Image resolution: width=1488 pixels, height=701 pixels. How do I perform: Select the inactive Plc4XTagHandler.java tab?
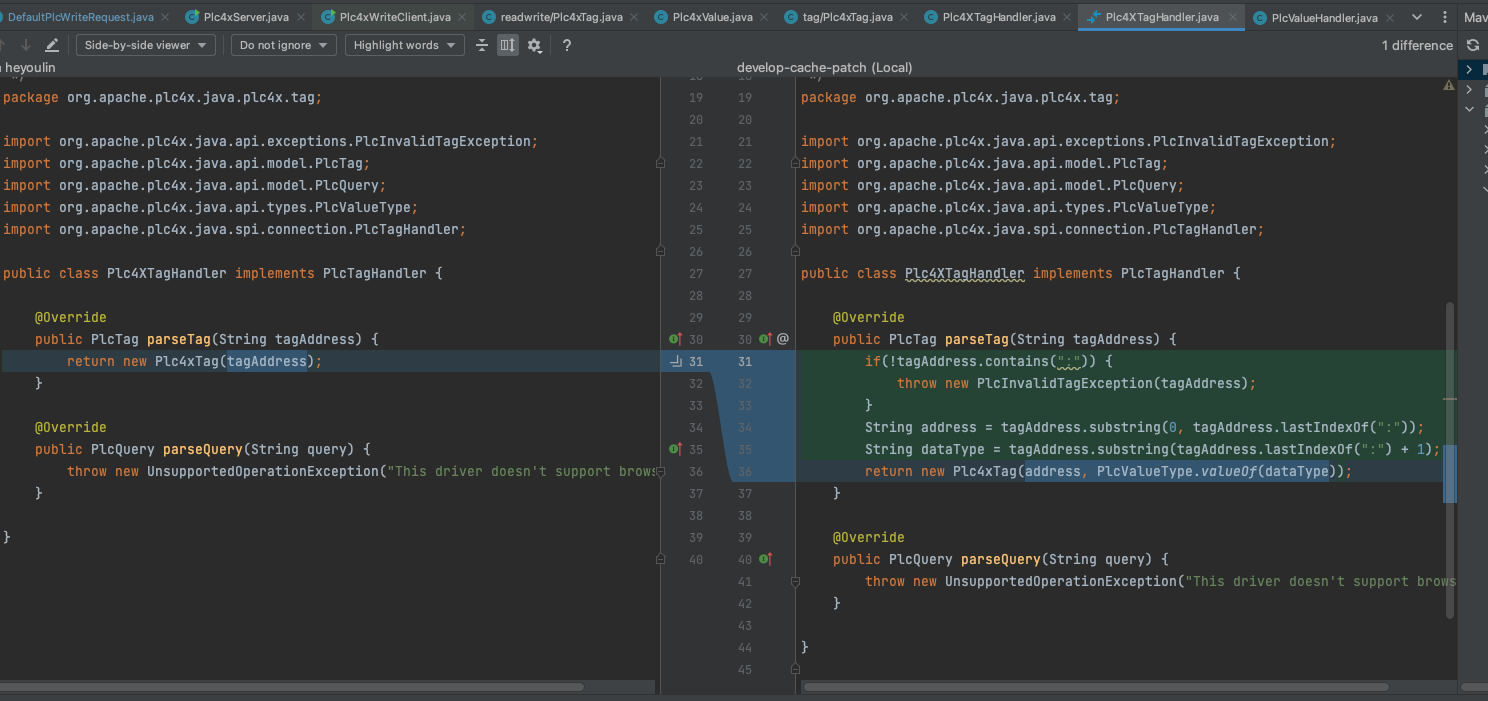coord(998,17)
